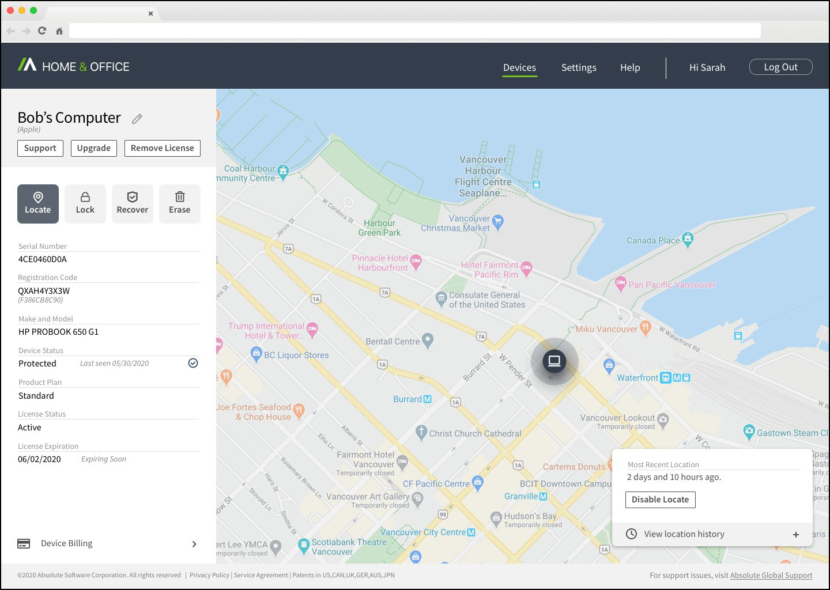Click the Consulate General map pin
Viewport: 830px width, 590px height.
(441, 299)
